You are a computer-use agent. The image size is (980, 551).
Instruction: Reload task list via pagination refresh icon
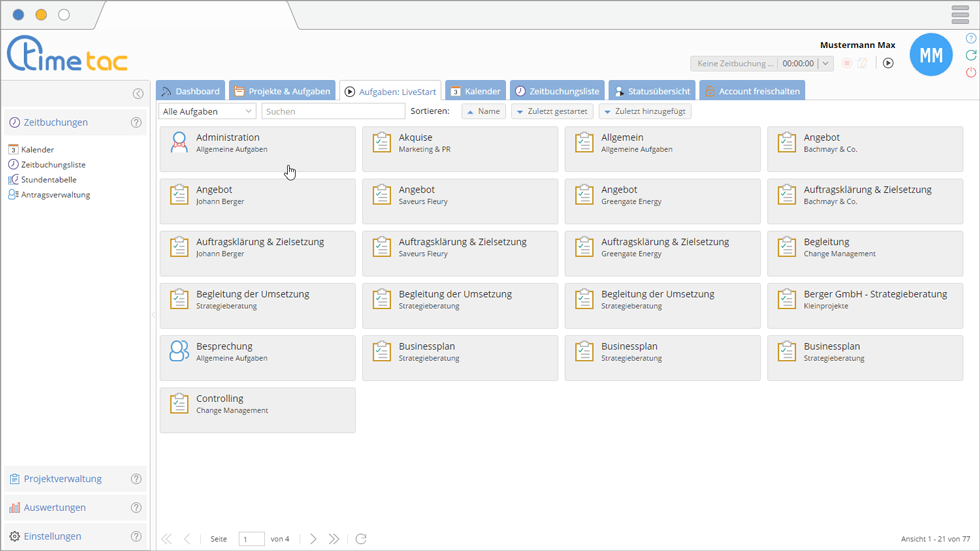[361, 539]
